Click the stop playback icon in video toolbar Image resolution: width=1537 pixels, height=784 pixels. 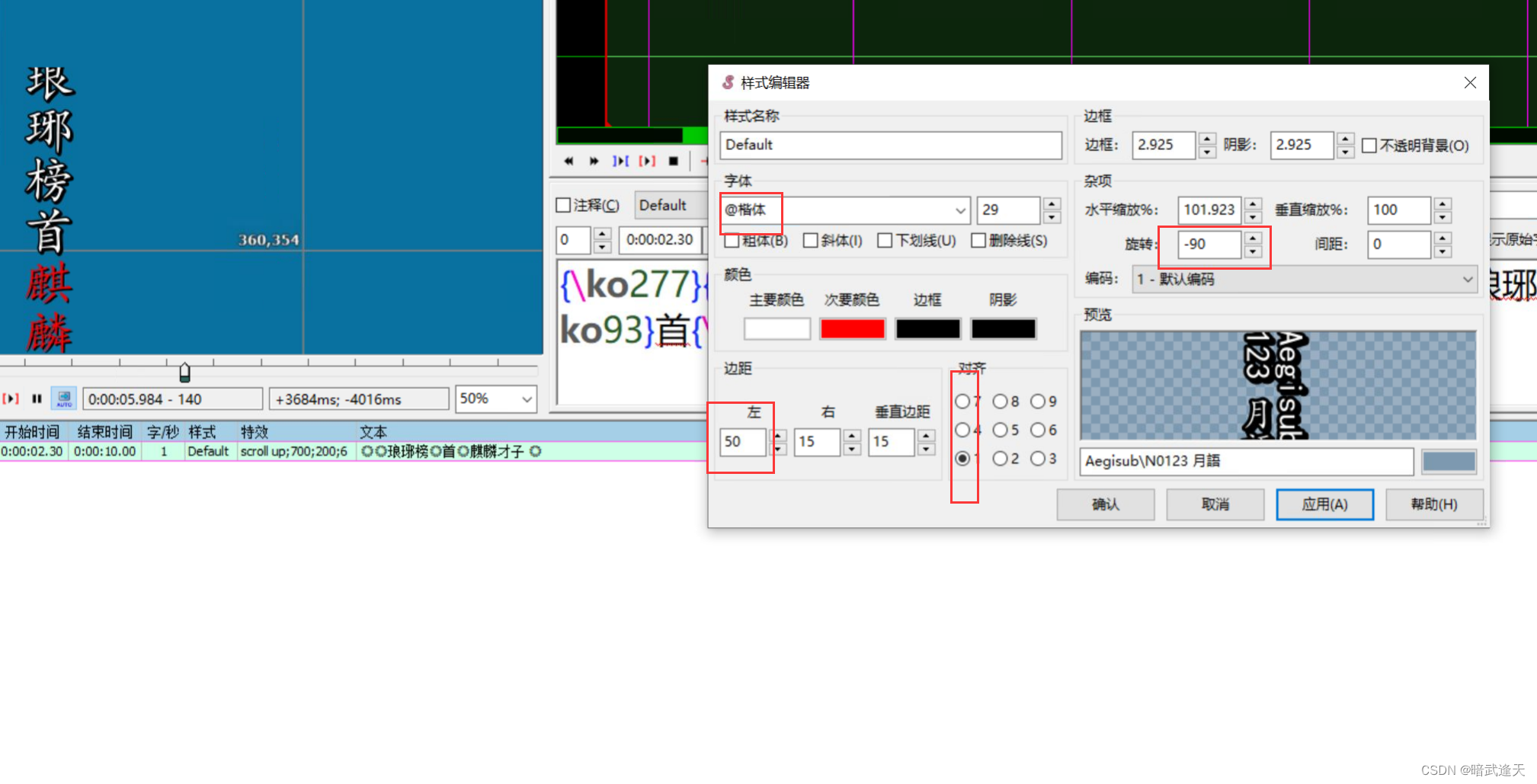[674, 161]
